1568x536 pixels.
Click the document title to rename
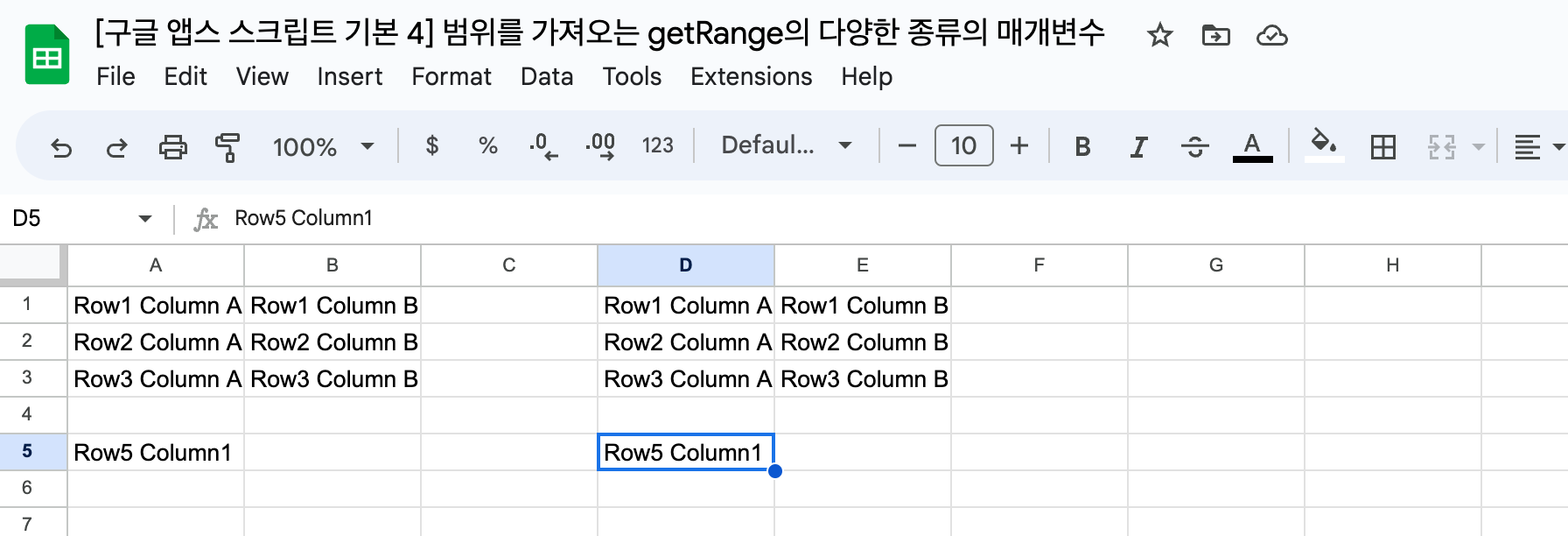[x=599, y=32]
